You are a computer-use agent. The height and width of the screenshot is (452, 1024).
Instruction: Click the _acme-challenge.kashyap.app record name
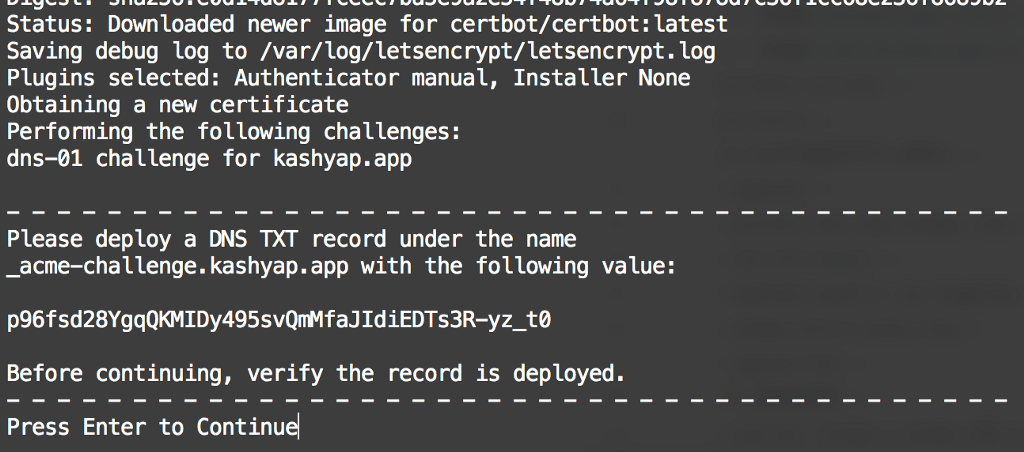[177, 267]
